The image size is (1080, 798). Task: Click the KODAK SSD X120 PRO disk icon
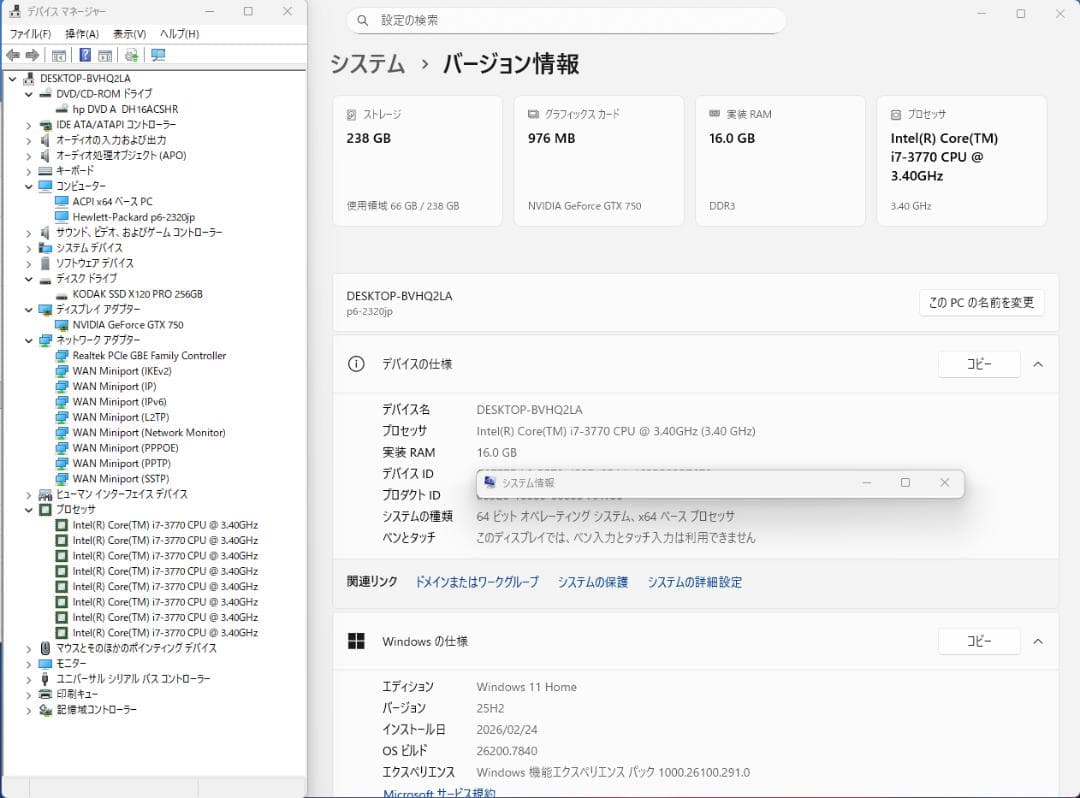pos(61,294)
